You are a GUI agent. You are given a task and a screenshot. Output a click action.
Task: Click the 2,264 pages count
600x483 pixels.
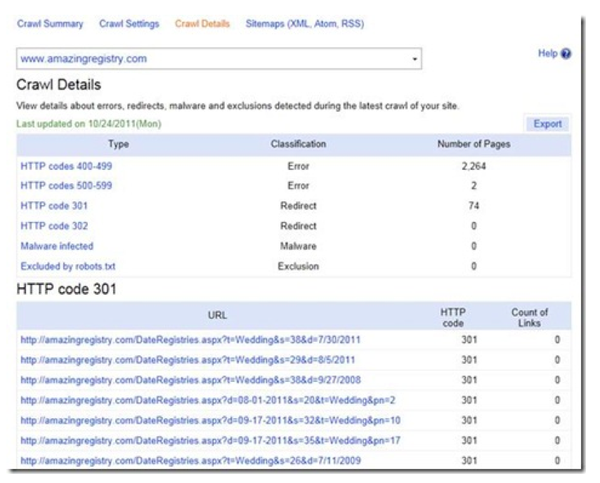coord(474,166)
